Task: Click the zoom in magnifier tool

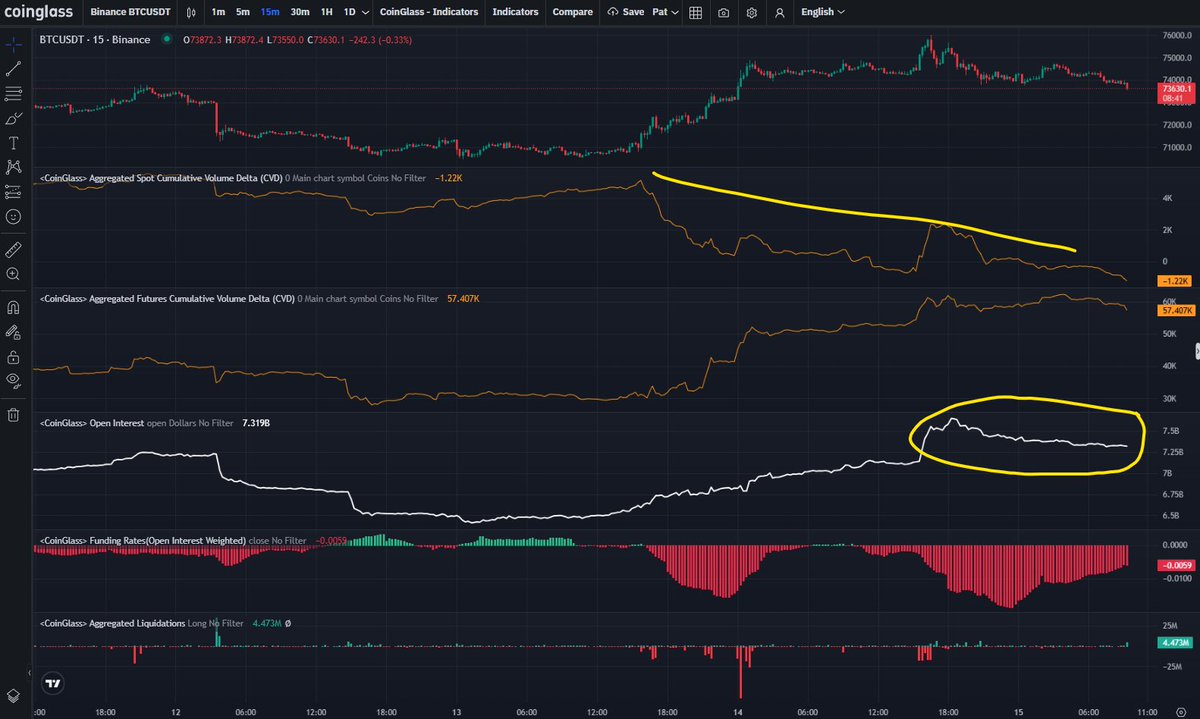Action: [13, 273]
